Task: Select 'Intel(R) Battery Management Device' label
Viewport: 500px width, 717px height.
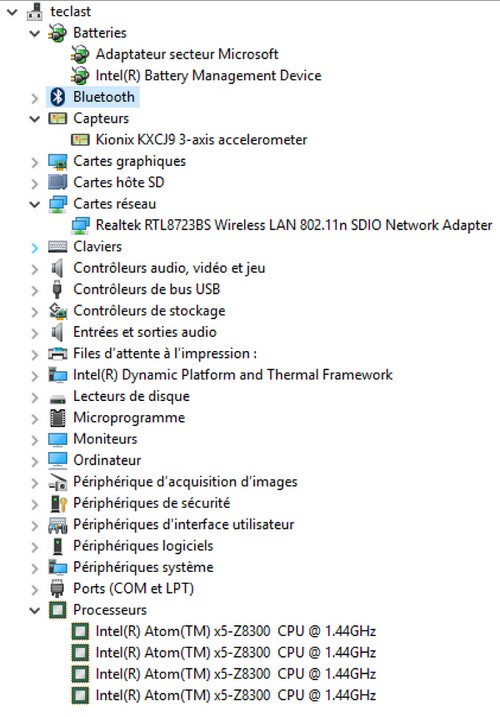Action: [x=209, y=76]
